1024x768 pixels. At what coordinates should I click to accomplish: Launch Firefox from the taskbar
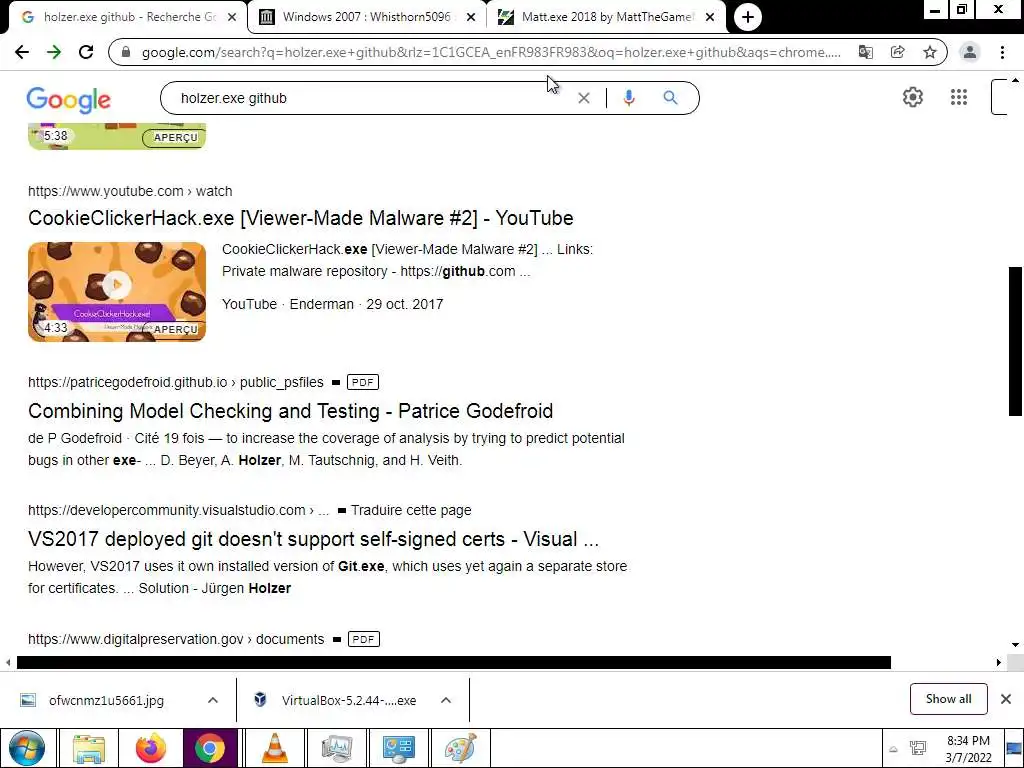coord(150,748)
